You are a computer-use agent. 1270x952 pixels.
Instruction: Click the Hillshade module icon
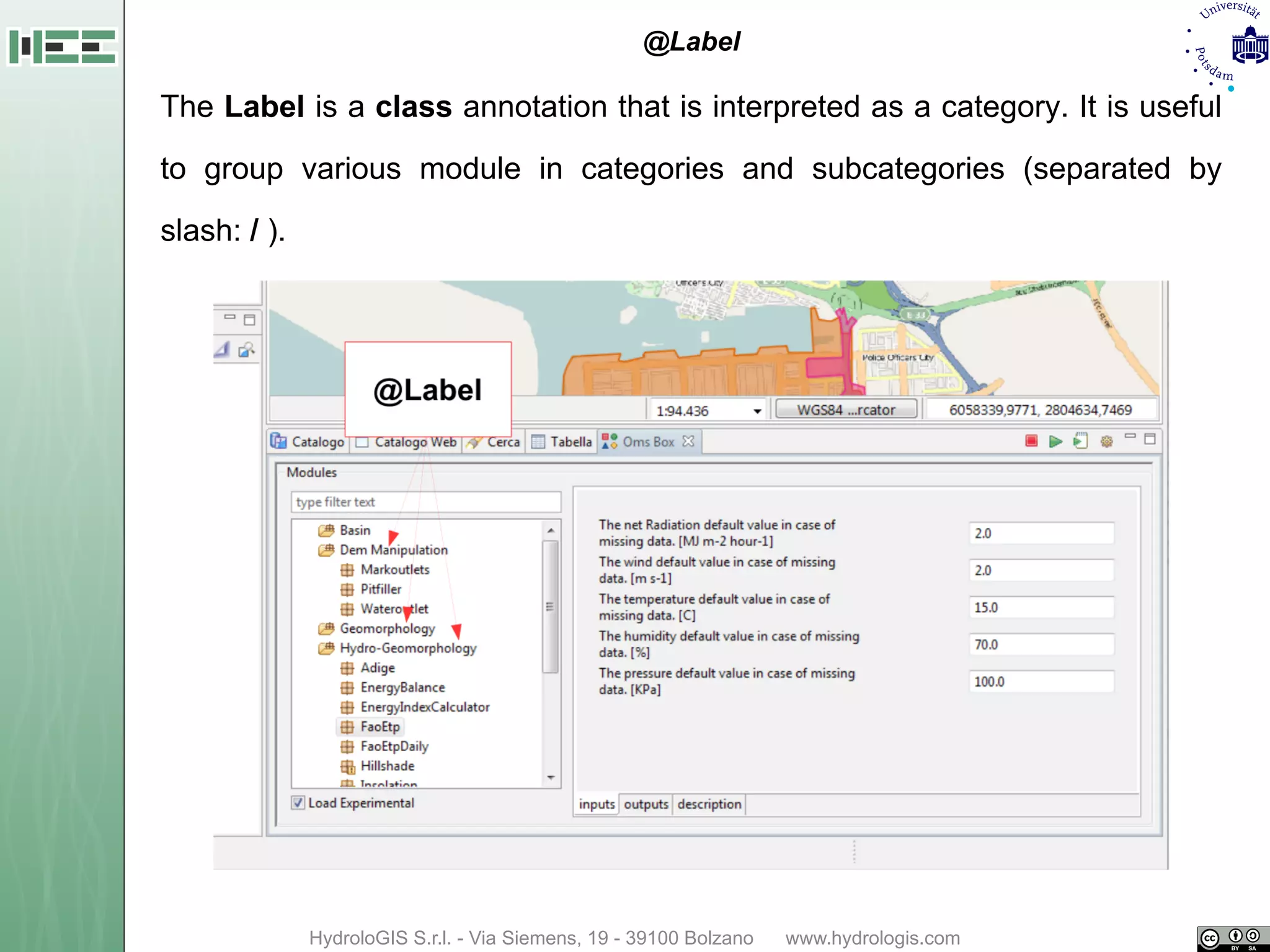347,767
